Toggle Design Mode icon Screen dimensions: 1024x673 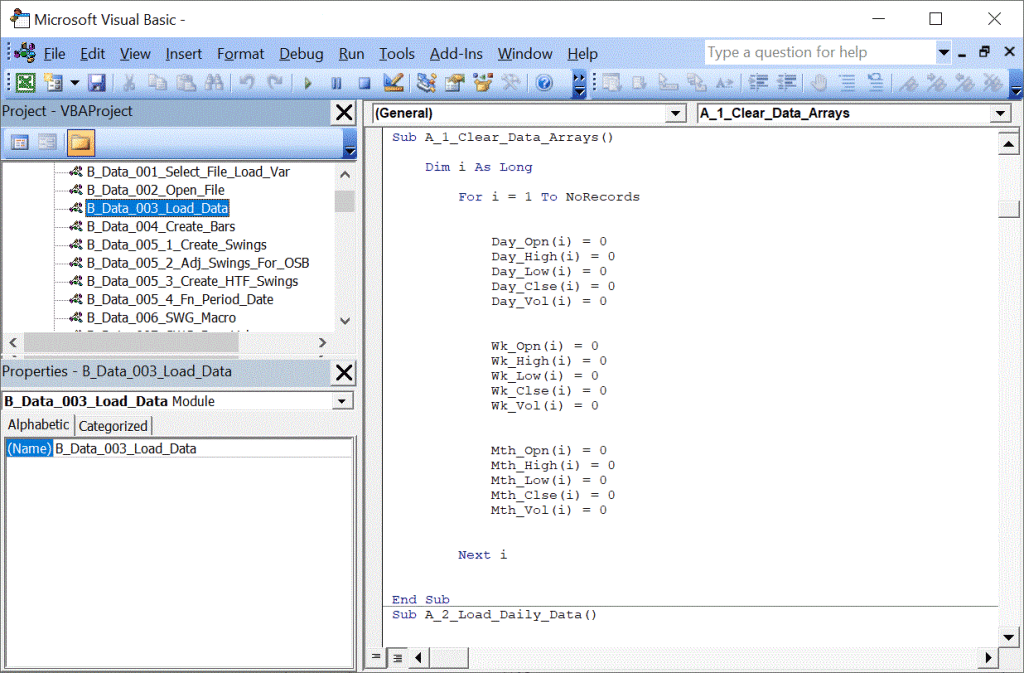tap(393, 82)
